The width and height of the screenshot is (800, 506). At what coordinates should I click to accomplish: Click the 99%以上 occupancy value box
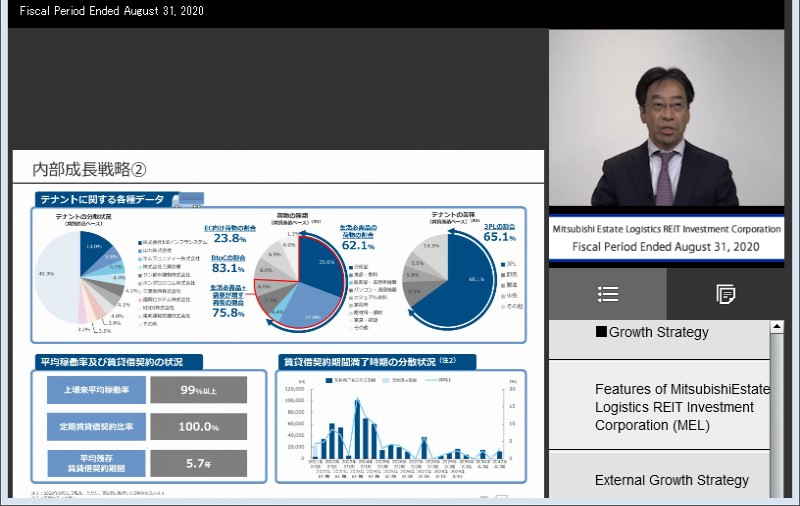point(198,390)
